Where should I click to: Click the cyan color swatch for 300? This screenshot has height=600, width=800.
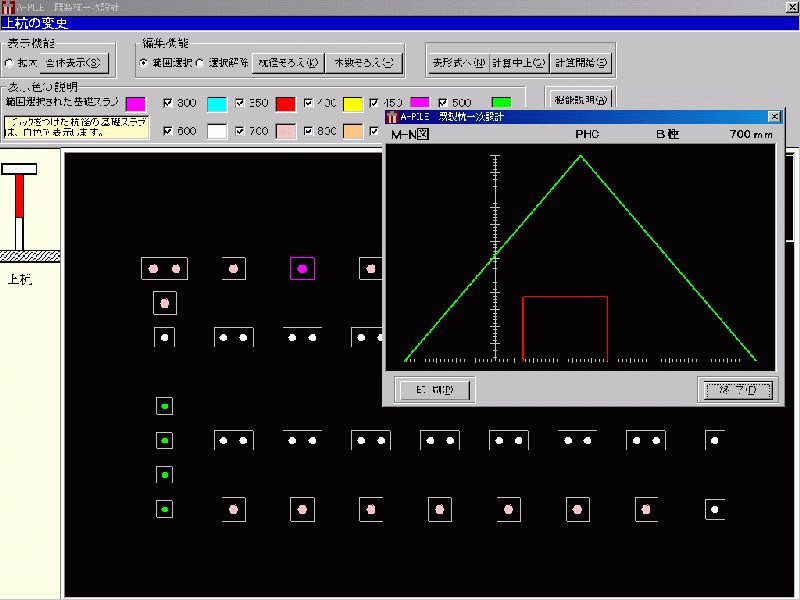217,103
